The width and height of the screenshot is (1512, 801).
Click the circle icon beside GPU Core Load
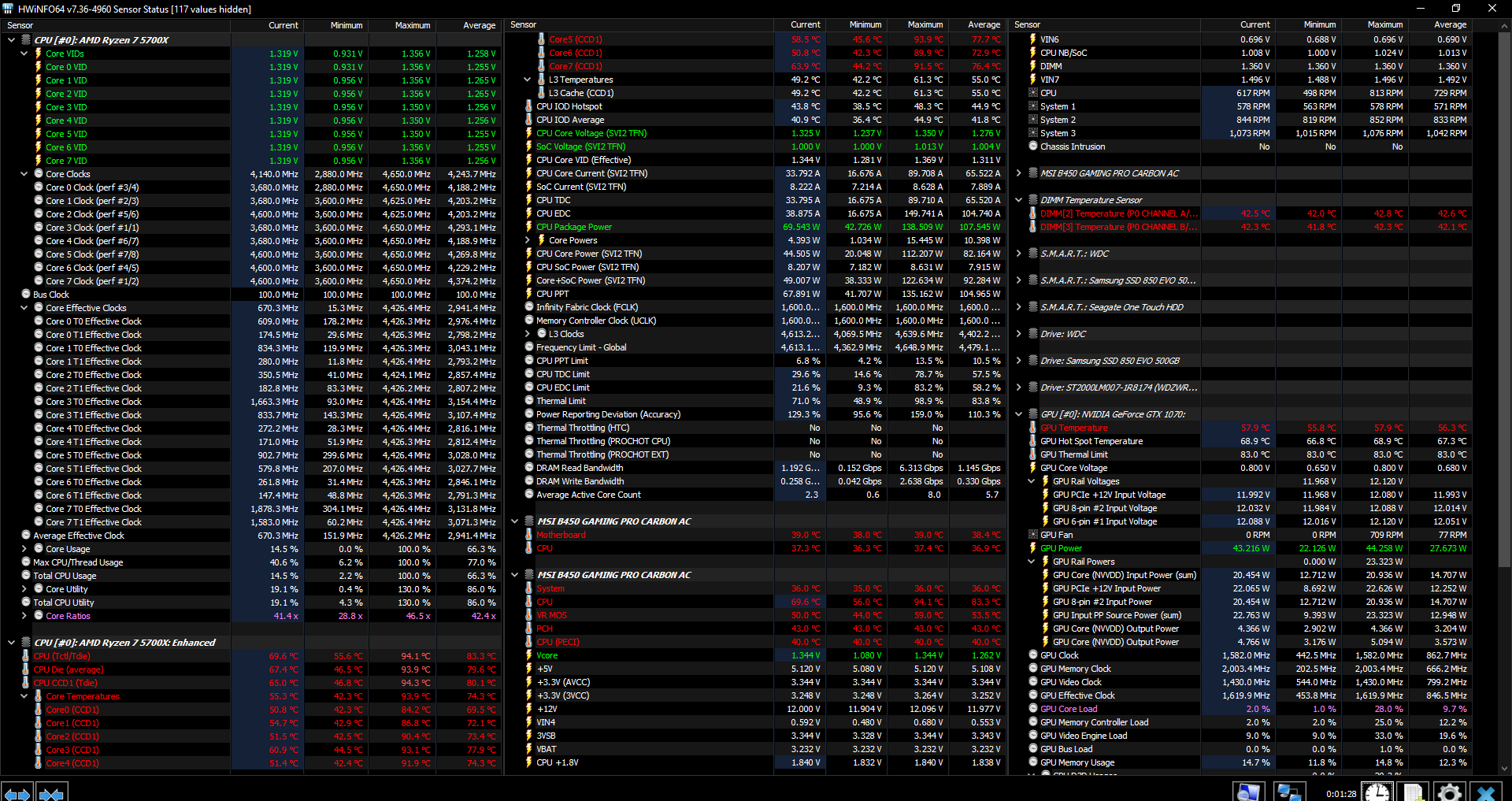click(1032, 709)
